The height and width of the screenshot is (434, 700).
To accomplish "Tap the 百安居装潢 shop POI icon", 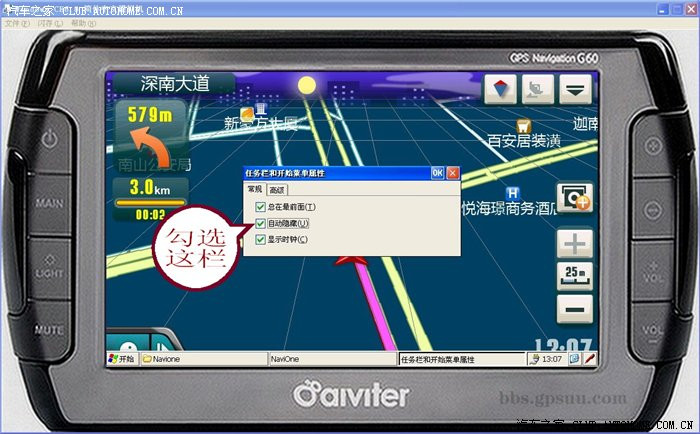I will 524,125.
